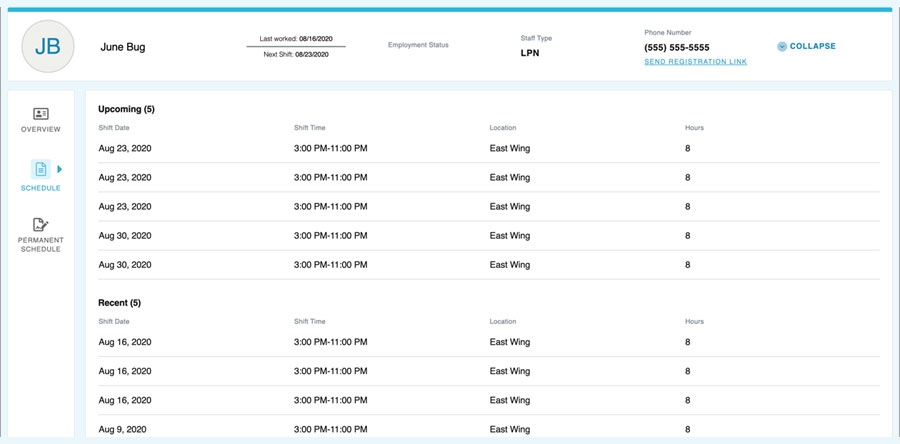This screenshot has width=900, height=444.
Task: Click the Send Registration Link
Action: coord(695,62)
